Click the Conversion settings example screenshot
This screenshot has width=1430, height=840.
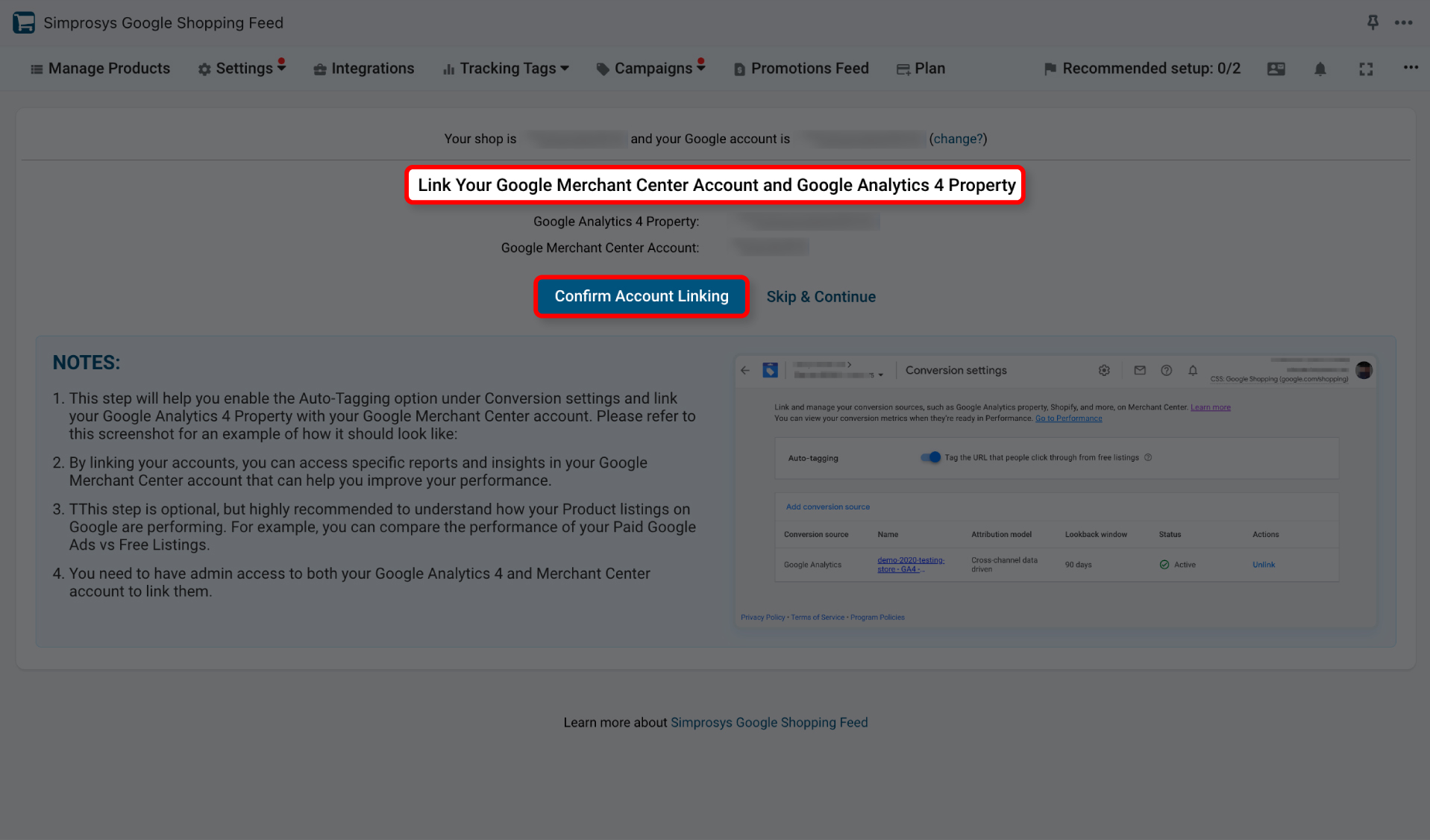click(1056, 492)
